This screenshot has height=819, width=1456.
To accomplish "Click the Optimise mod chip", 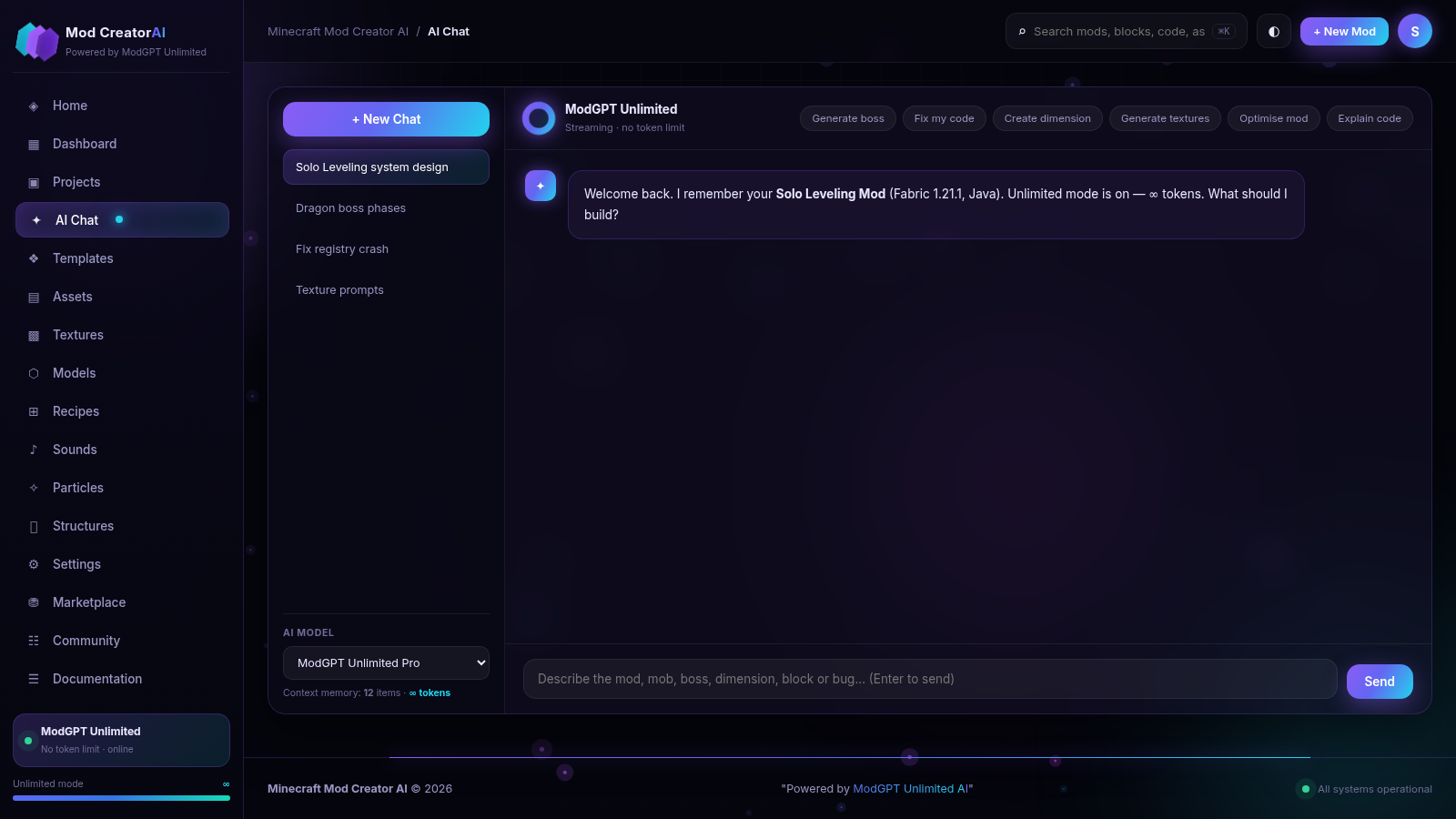I will tap(1273, 118).
